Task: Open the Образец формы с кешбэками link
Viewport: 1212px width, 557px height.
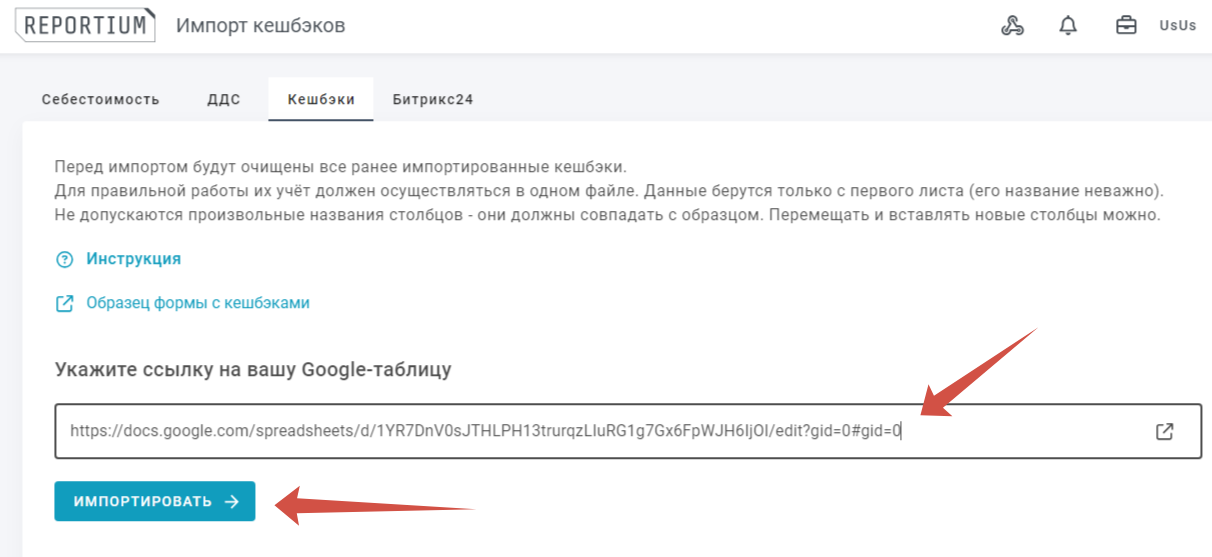Action: click(x=198, y=303)
